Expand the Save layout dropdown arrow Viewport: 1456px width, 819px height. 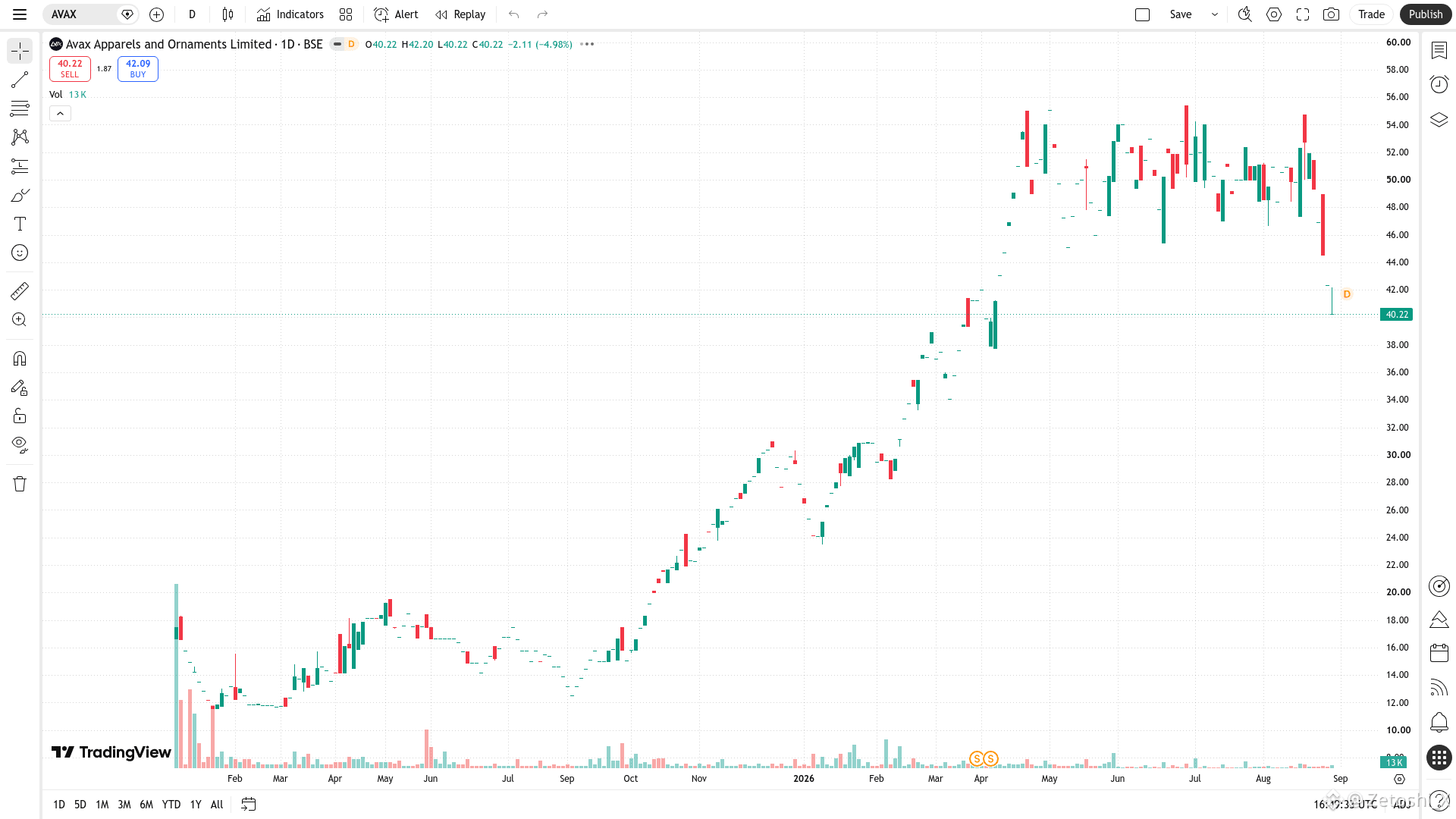point(1215,14)
